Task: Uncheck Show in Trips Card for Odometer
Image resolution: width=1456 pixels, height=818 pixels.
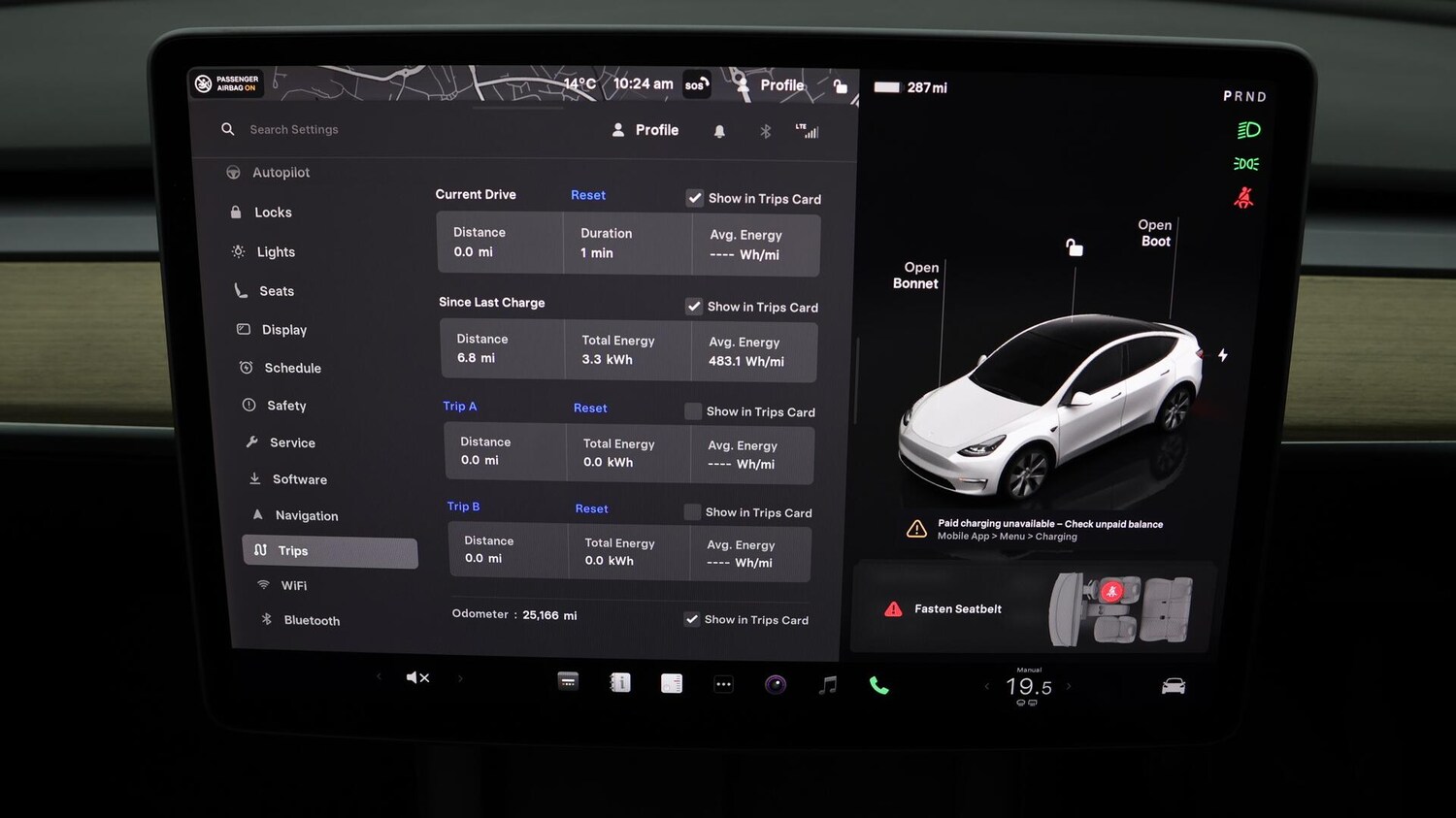Action: point(692,619)
